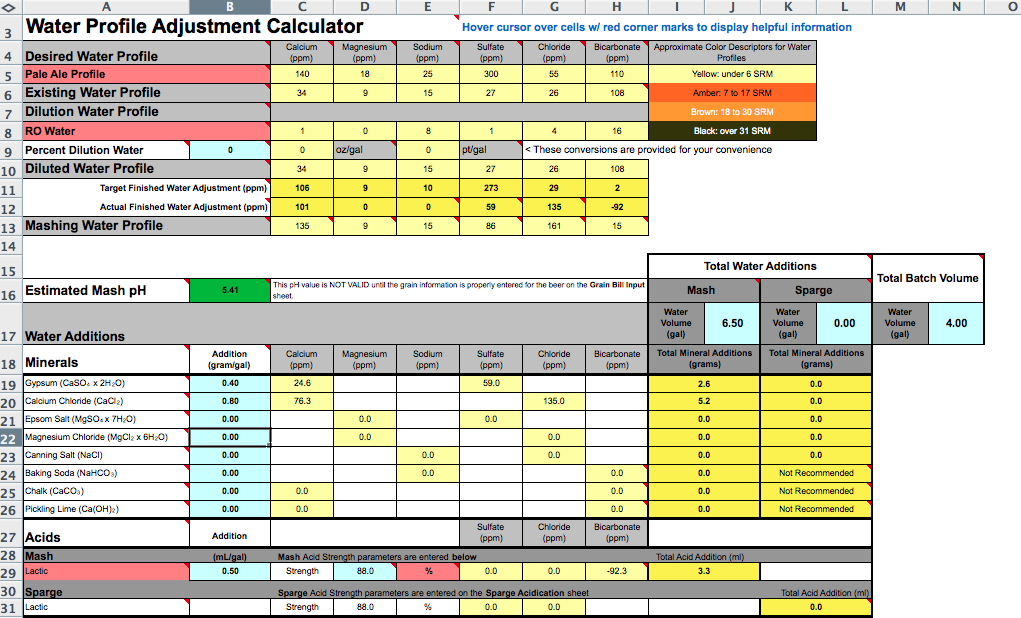Viewport: 1021px width, 618px height.
Task: Click the Sparge header under Total Water Additions
Action: (816, 290)
